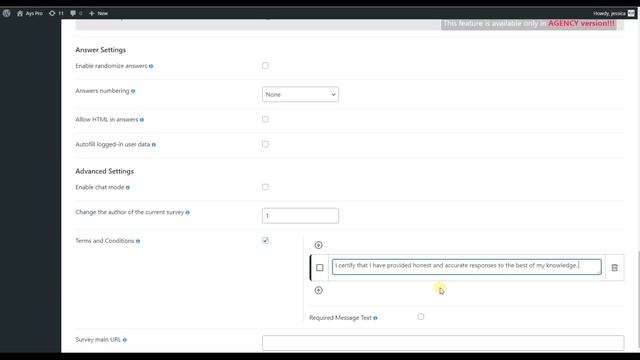Screen dimensions: 640x360
Task: Turn on Autofill logged-in user data
Action: point(265,144)
